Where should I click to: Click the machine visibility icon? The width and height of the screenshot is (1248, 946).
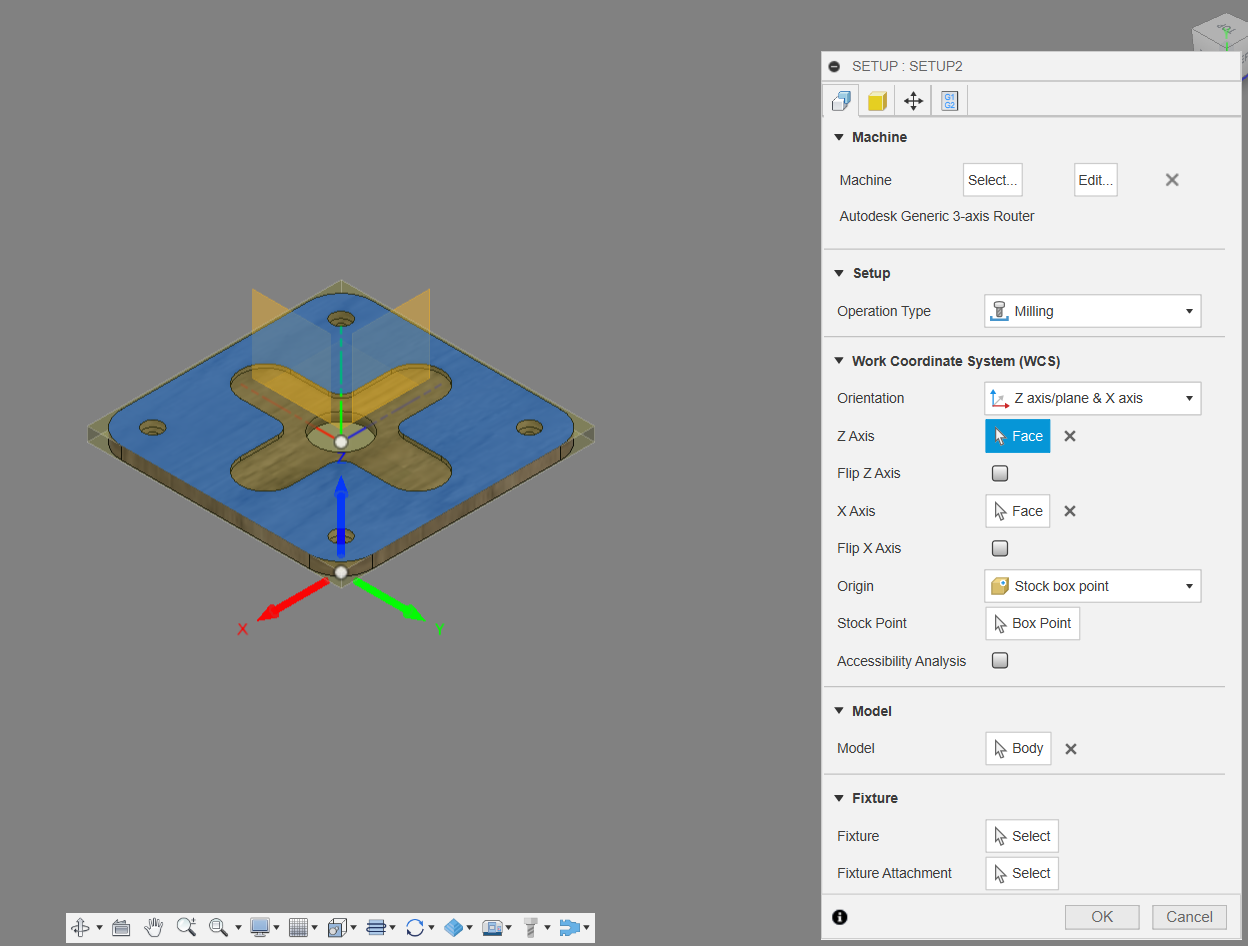click(x=491, y=928)
